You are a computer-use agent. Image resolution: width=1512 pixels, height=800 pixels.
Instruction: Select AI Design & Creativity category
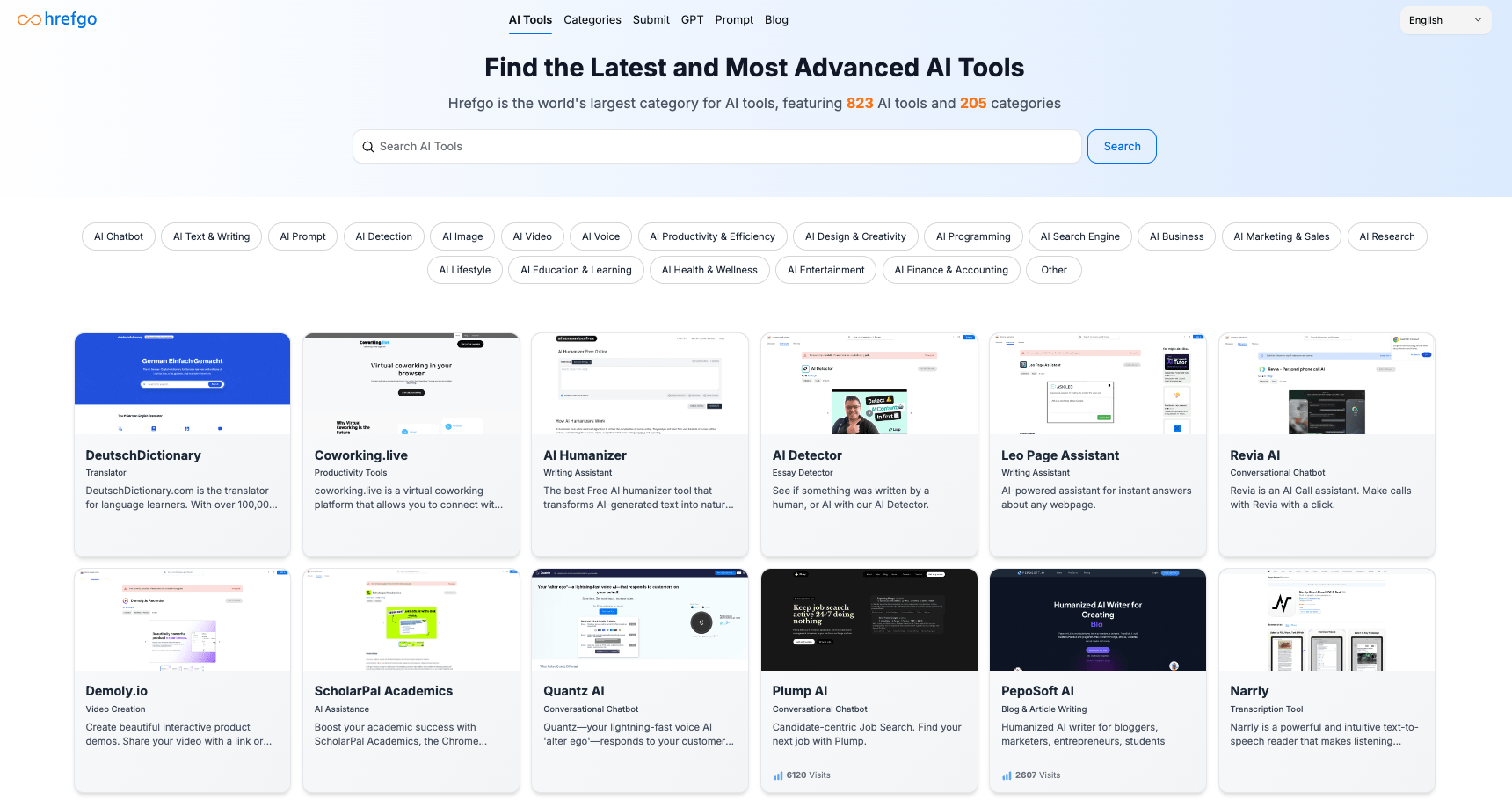855,236
